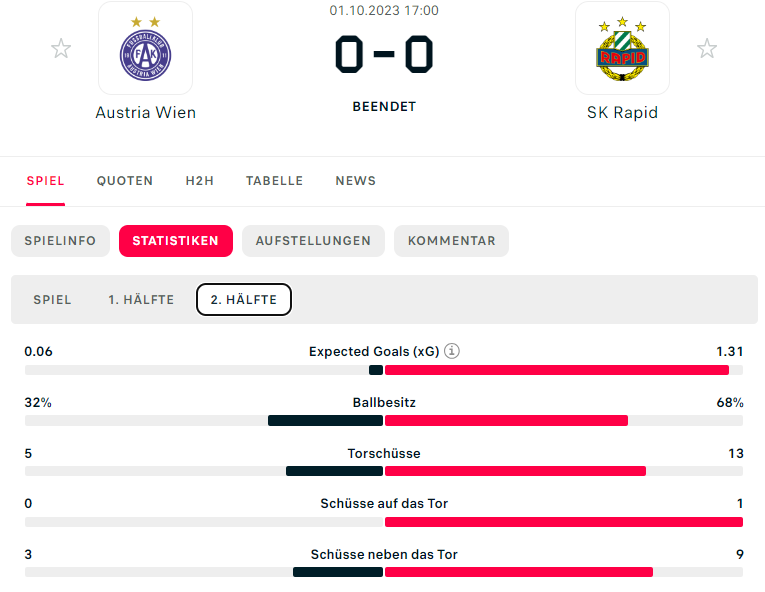
Task: Select the 2. Hälfte statistics filter
Action: [244, 300]
